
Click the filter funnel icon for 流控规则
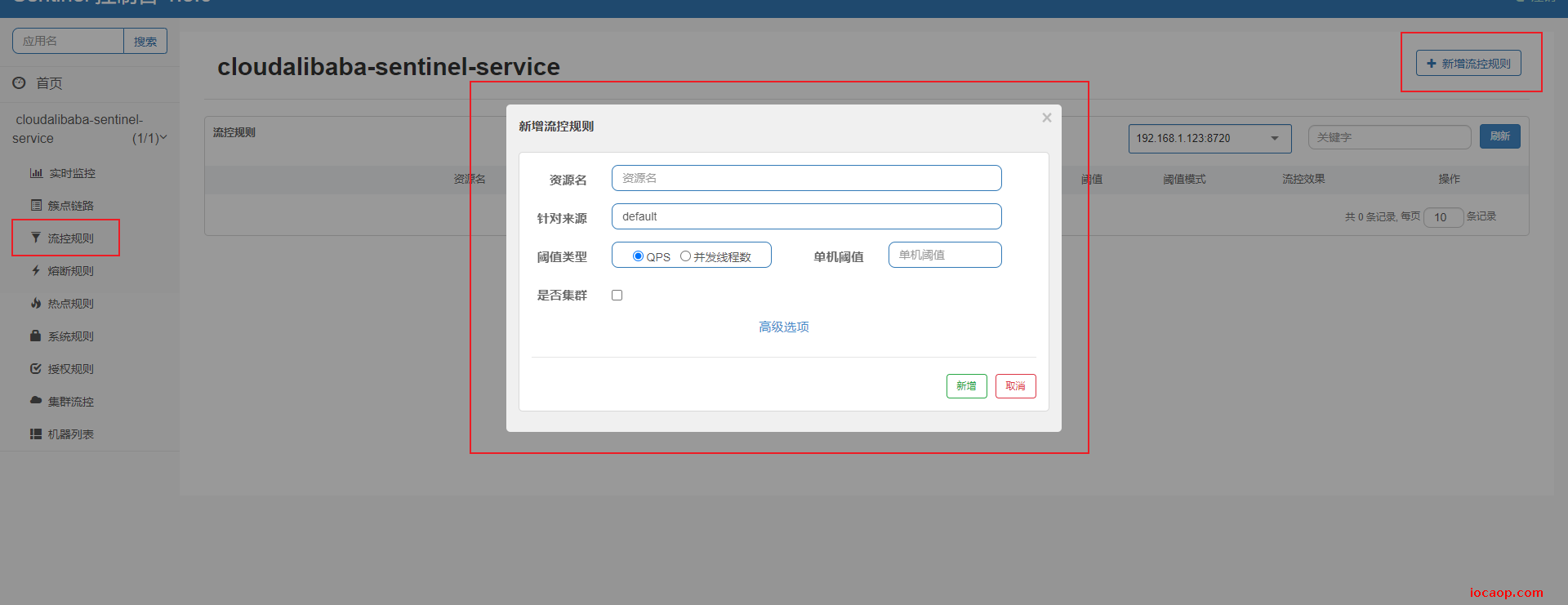pyautogui.click(x=35, y=238)
